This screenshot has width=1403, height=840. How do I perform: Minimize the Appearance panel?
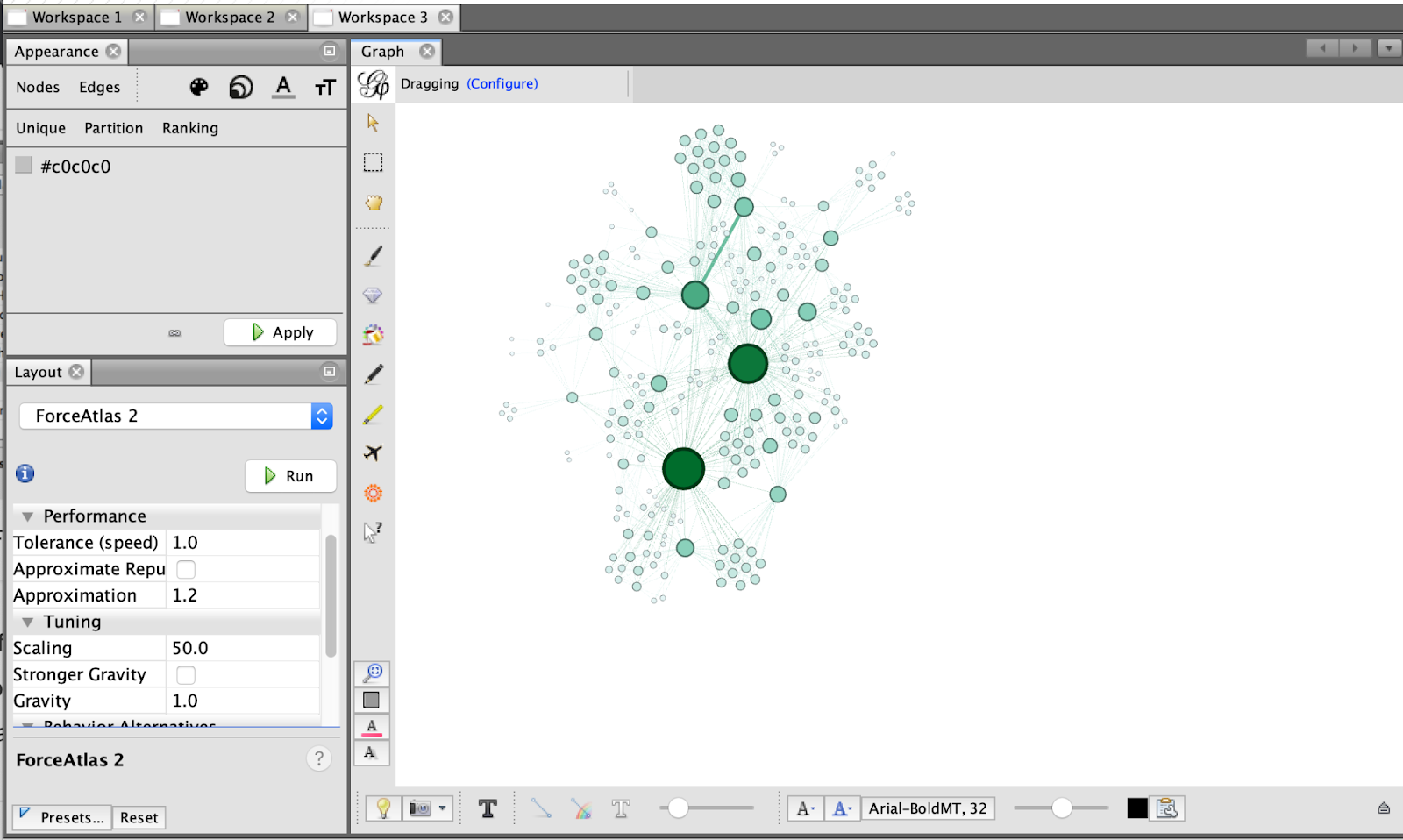[x=330, y=51]
